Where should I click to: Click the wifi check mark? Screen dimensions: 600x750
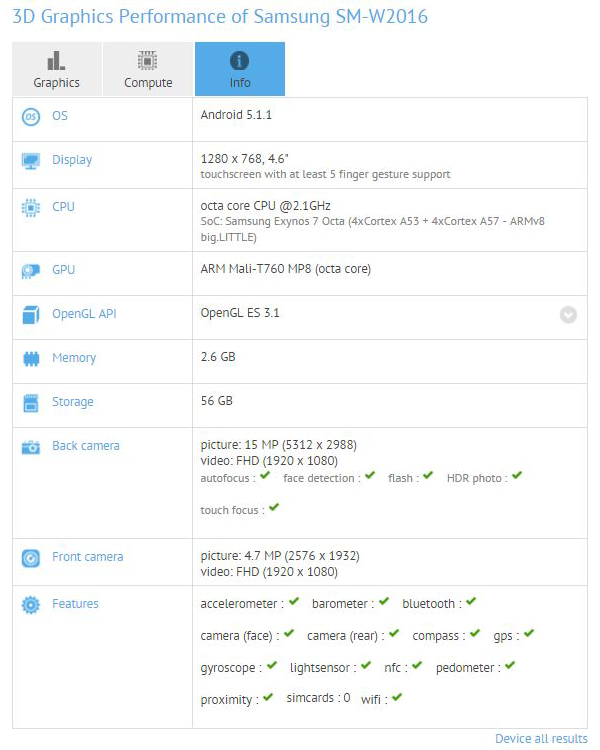point(397,697)
